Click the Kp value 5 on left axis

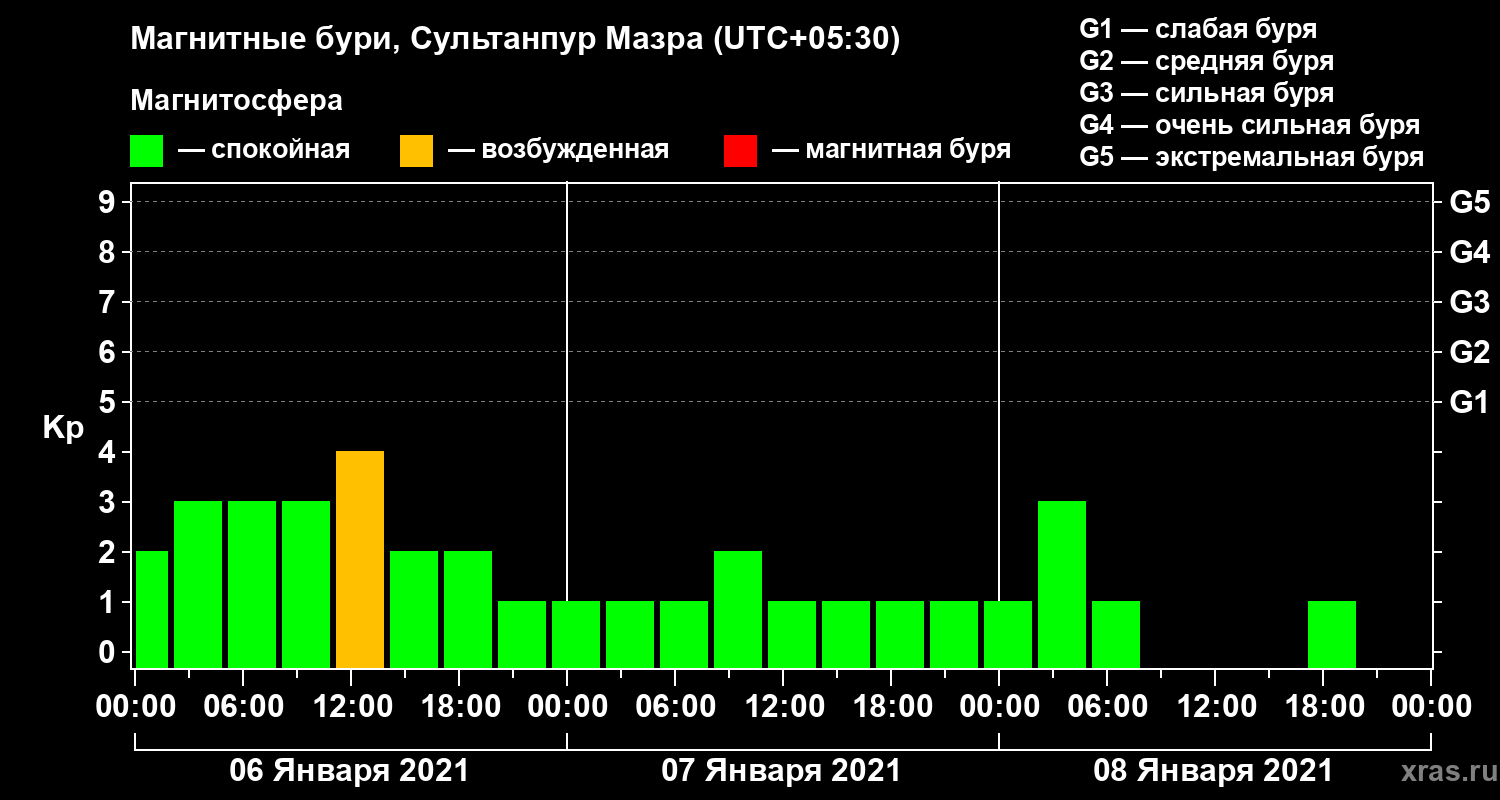(109, 403)
